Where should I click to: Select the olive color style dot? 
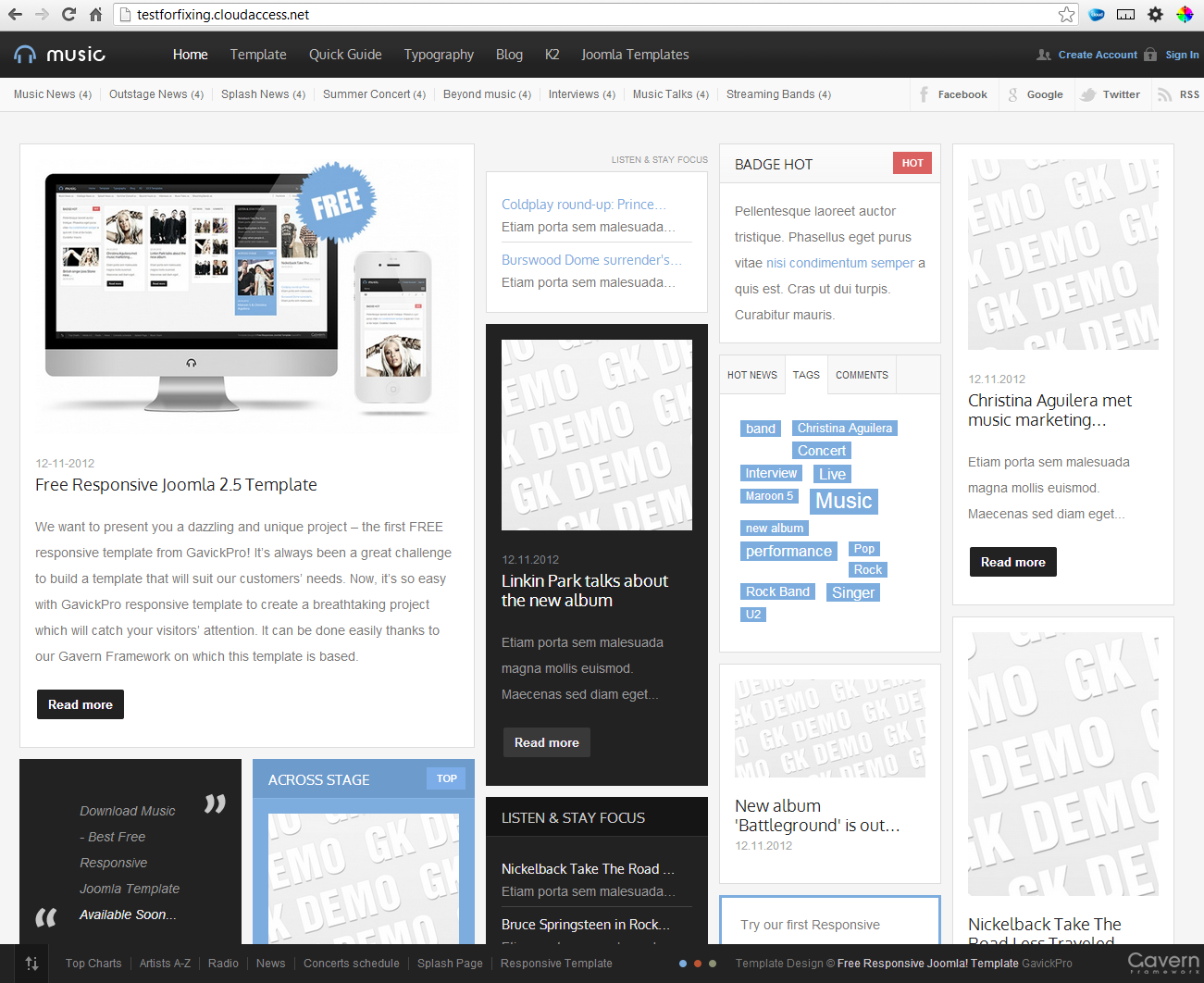tap(713, 964)
